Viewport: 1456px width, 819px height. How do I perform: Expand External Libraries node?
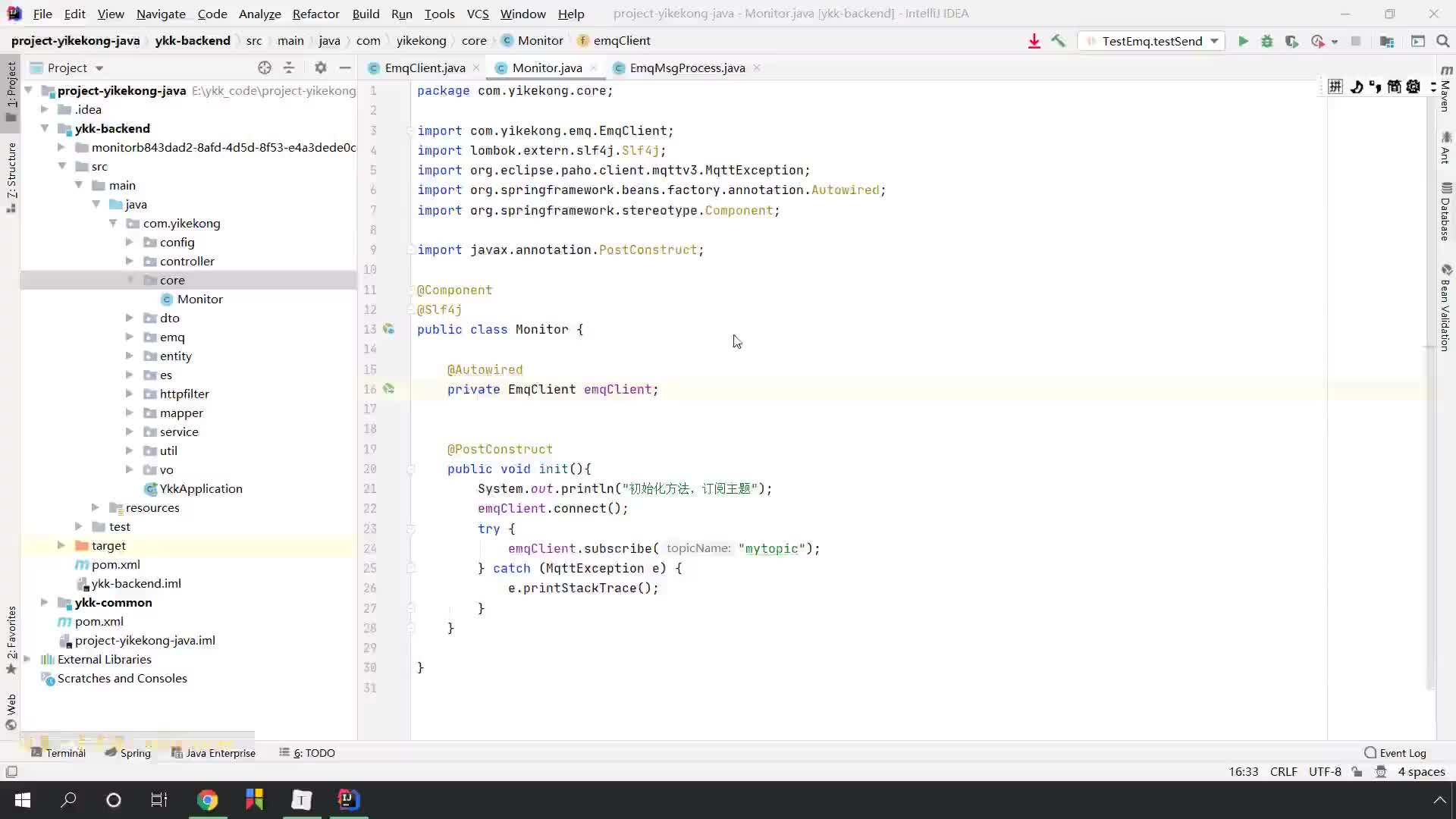click(x=27, y=659)
